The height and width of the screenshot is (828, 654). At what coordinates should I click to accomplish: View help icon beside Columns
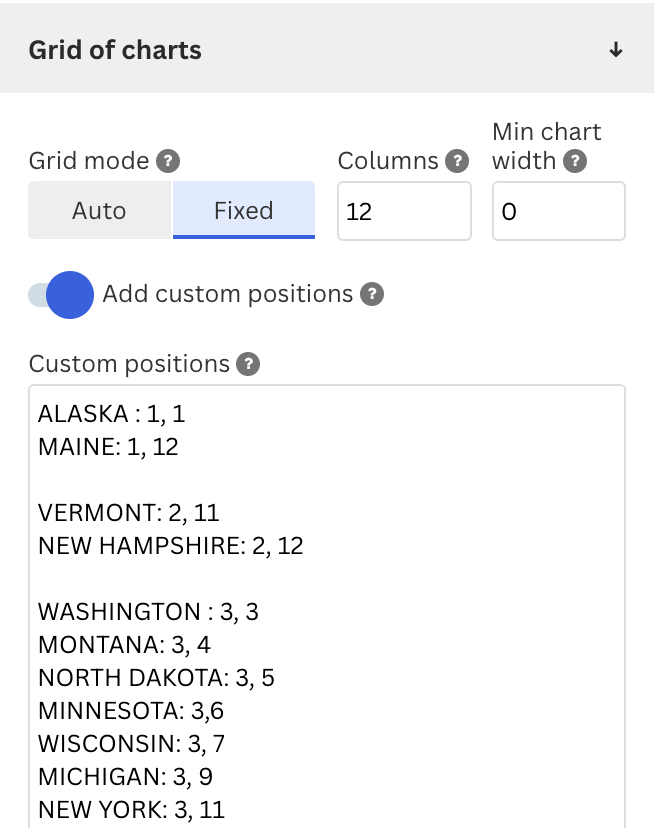[x=458, y=160]
